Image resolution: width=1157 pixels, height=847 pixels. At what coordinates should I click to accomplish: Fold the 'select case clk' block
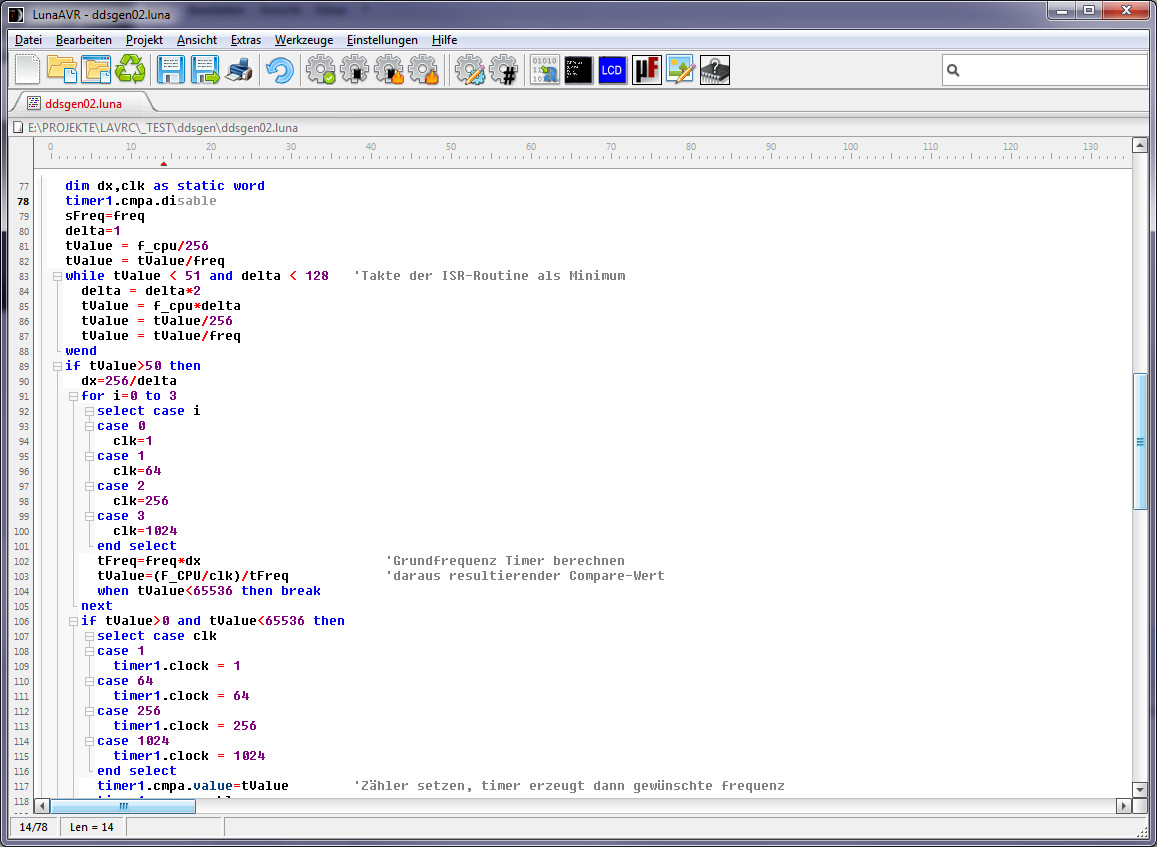[89, 636]
